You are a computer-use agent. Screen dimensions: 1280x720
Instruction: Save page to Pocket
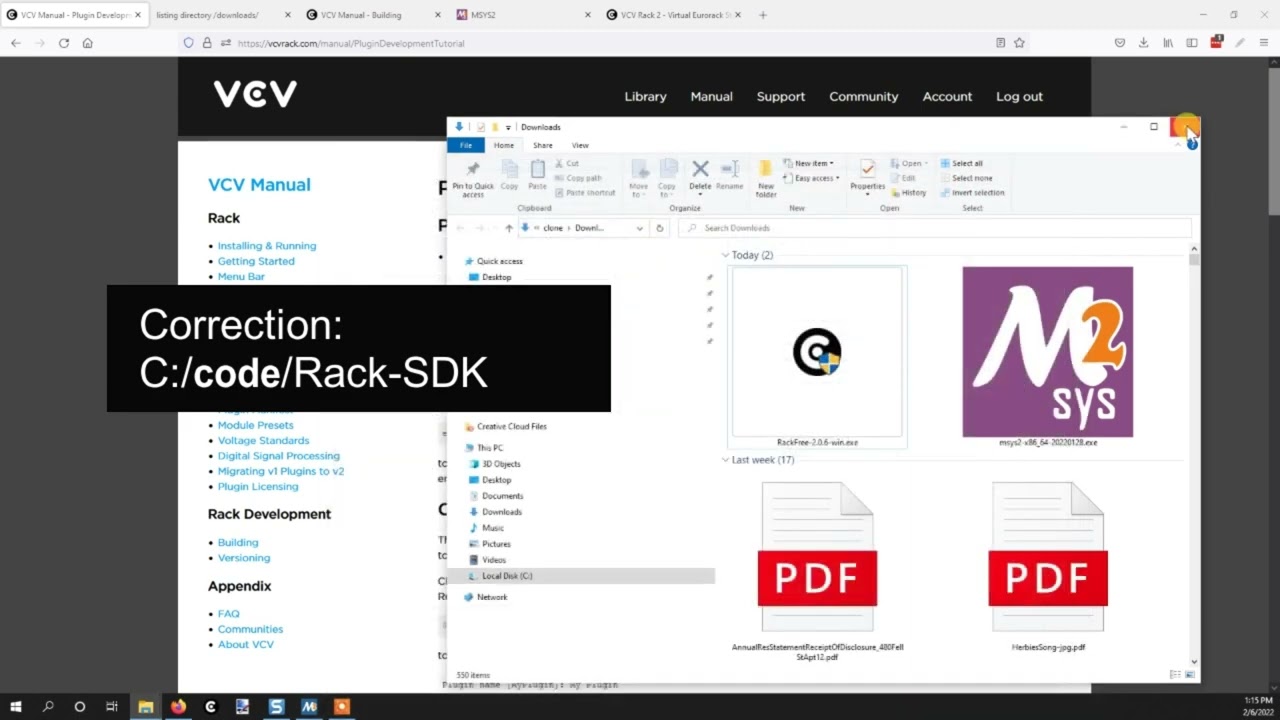[x=1120, y=43]
